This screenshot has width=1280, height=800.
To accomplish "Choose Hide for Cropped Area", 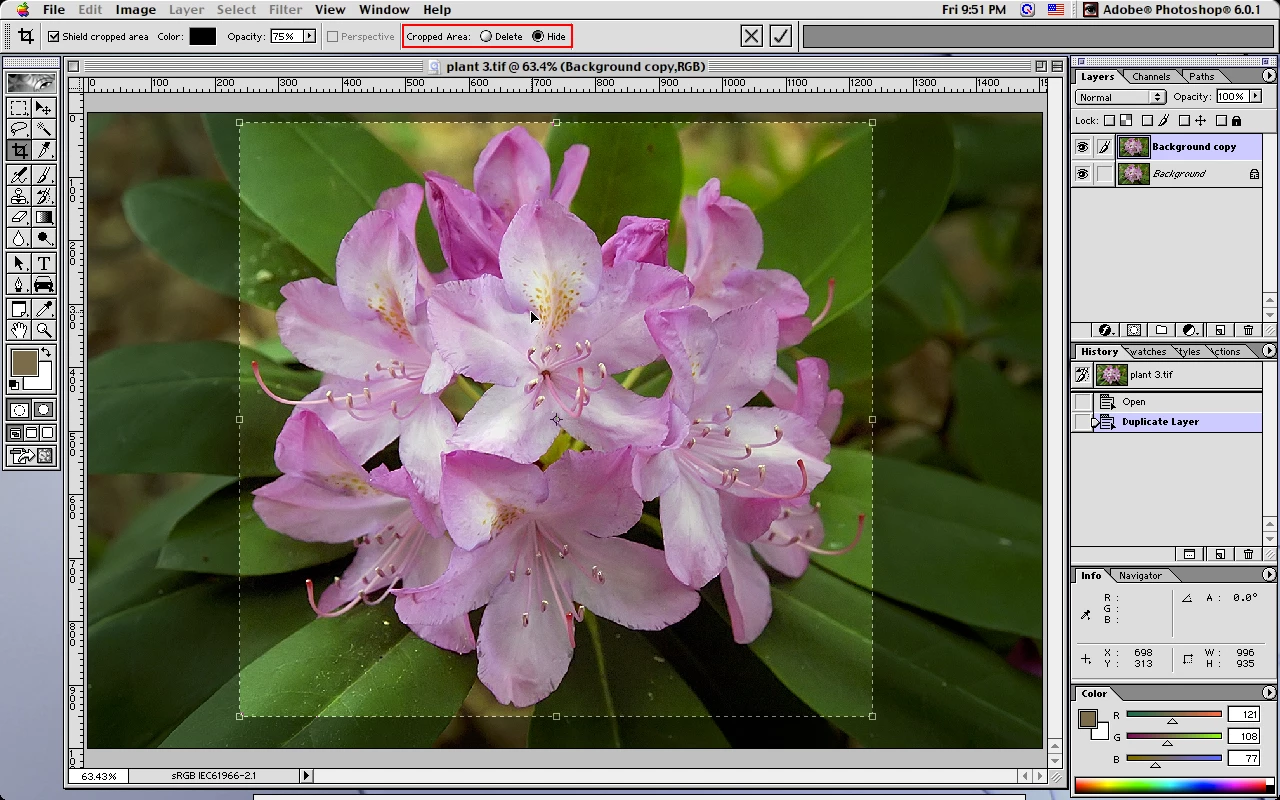I will tap(538, 36).
